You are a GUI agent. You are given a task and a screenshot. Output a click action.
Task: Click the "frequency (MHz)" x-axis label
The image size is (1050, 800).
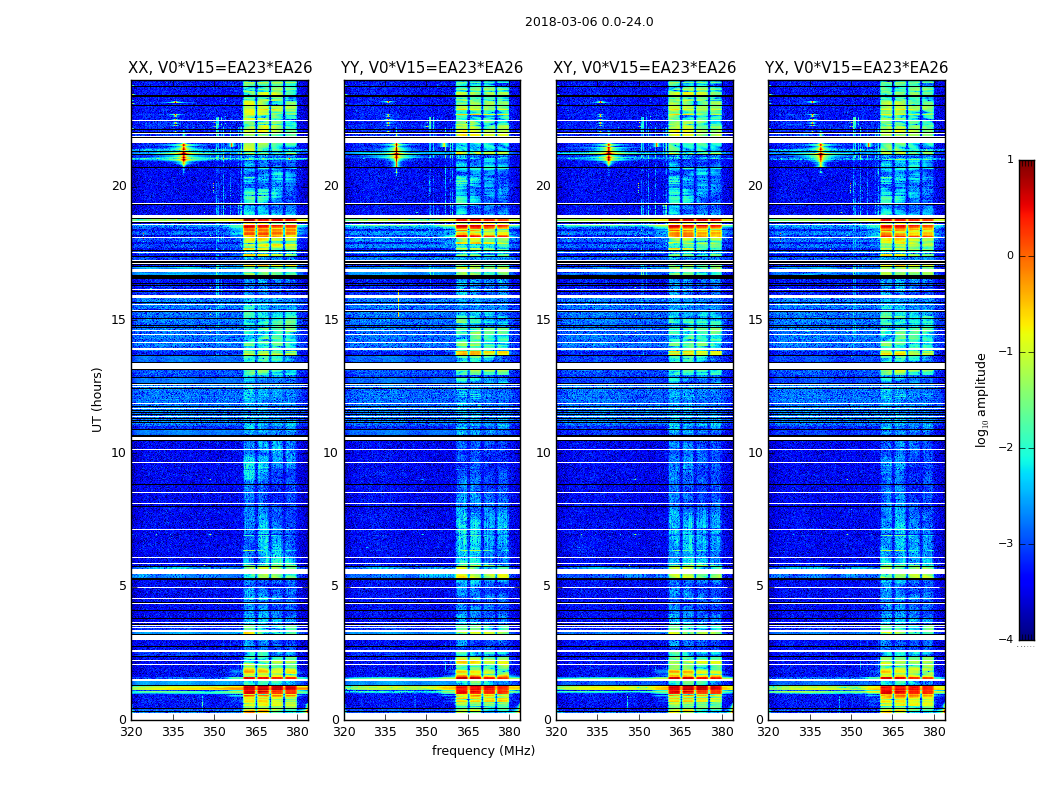[483, 751]
